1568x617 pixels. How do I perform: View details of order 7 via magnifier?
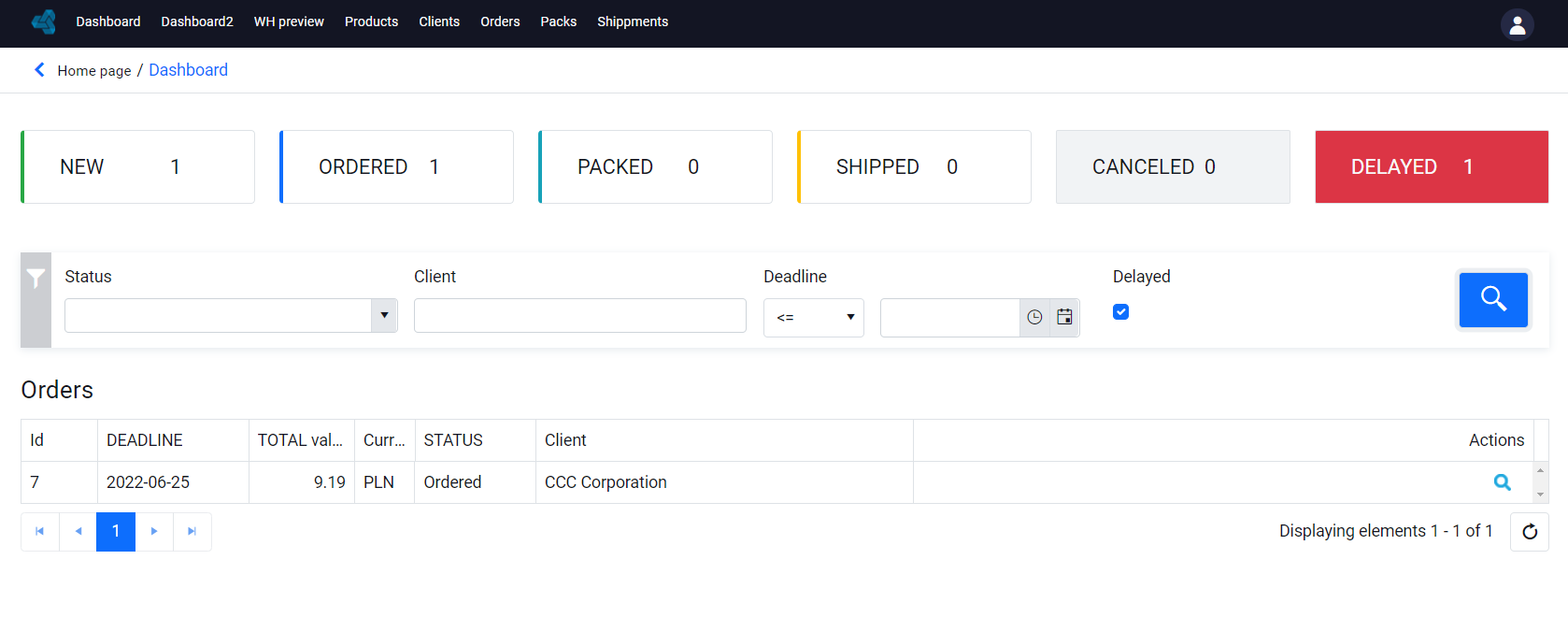coord(1502,482)
